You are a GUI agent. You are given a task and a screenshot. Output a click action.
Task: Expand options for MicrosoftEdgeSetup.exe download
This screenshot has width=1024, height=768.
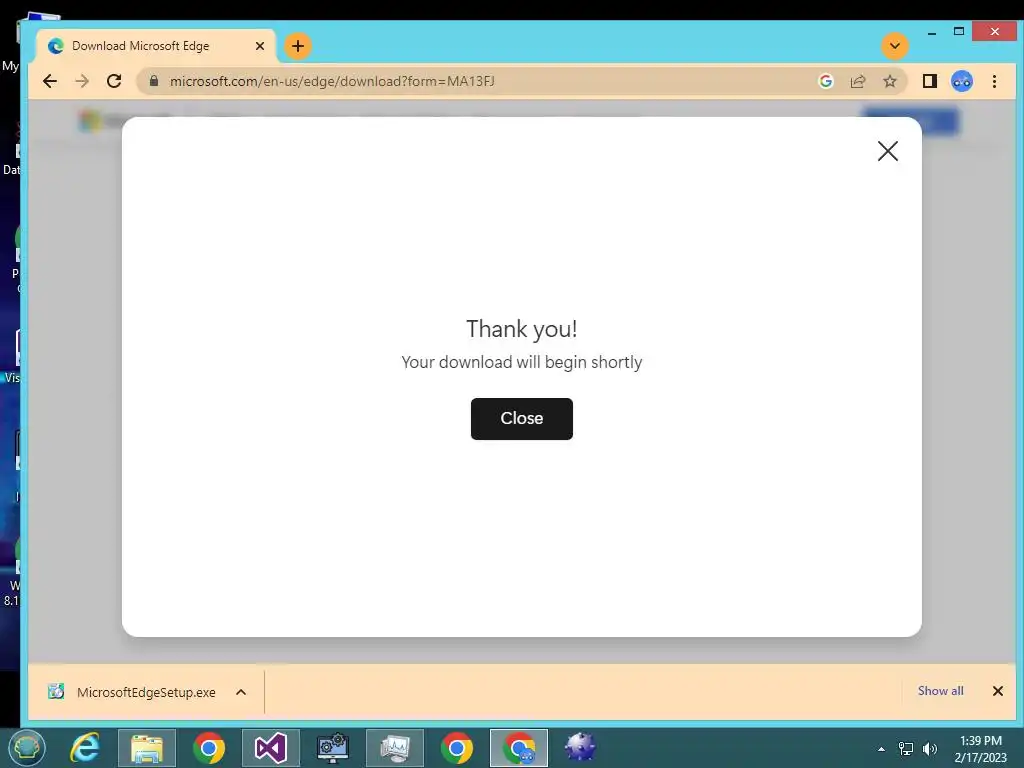[x=241, y=692]
